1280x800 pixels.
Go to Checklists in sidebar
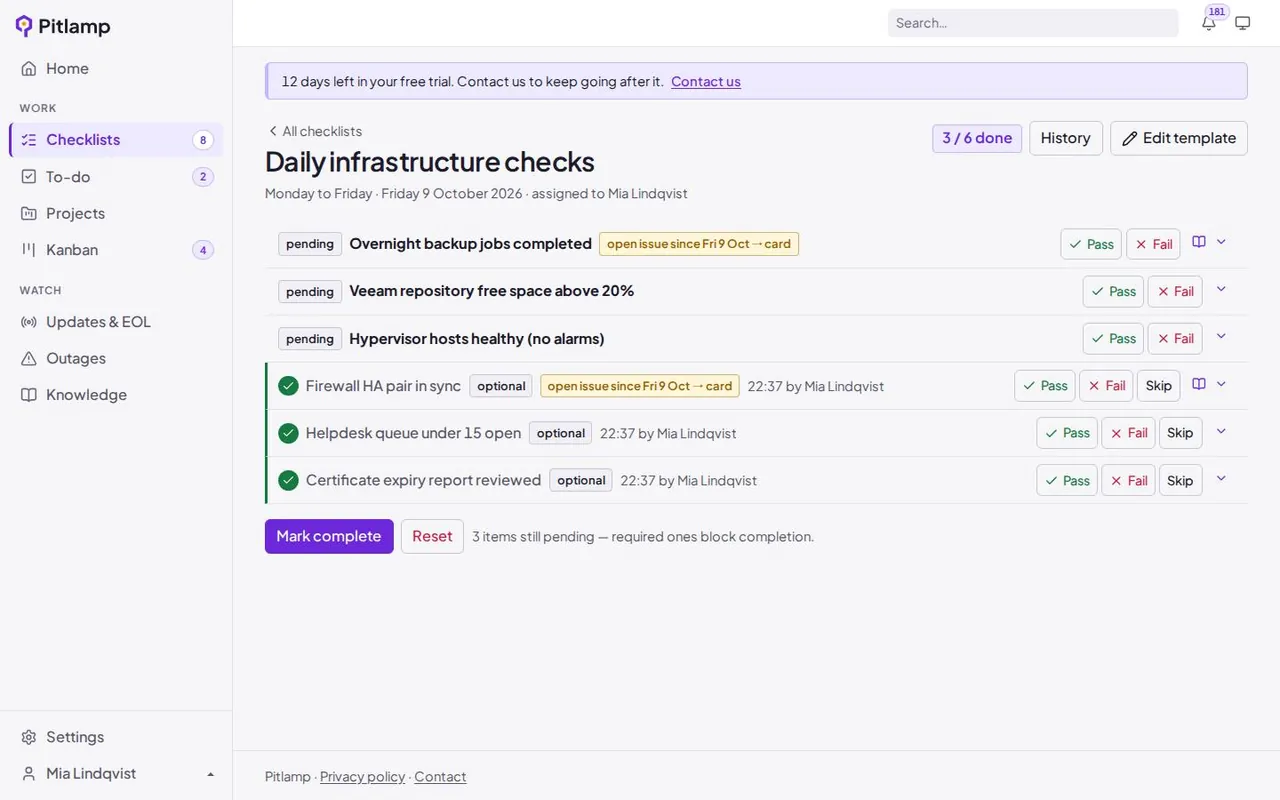[x=116, y=140]
